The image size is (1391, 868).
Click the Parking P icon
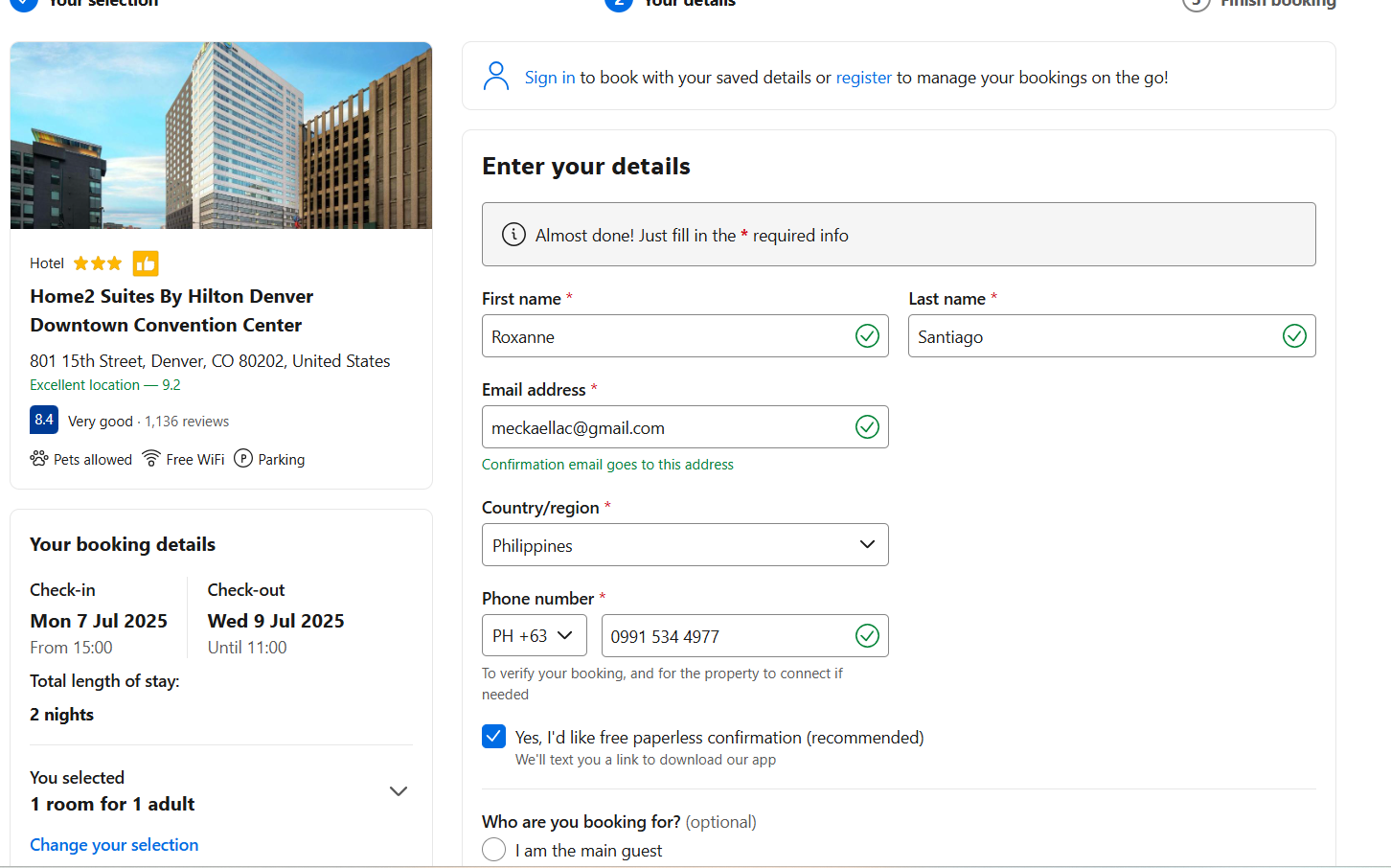(243, 459)
